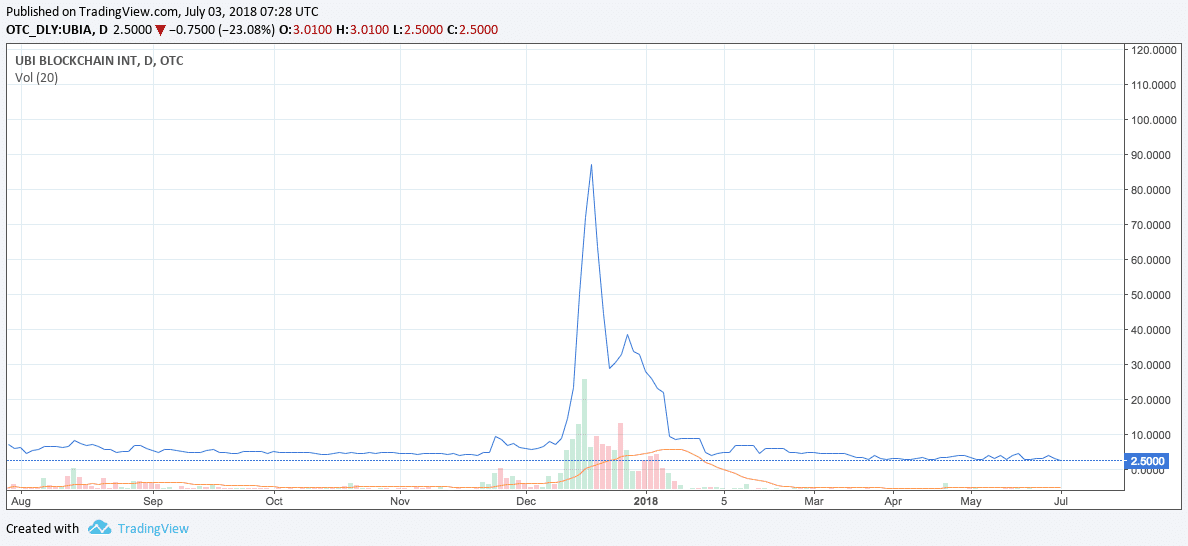Click the price line peak near 87
This screenshot has height=546, width=1188.
(x=591, y=165)
